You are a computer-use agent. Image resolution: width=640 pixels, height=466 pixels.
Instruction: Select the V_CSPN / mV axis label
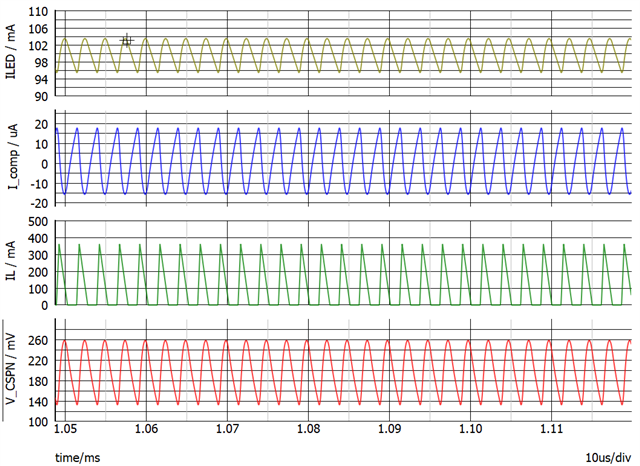(x=11, y=370)
